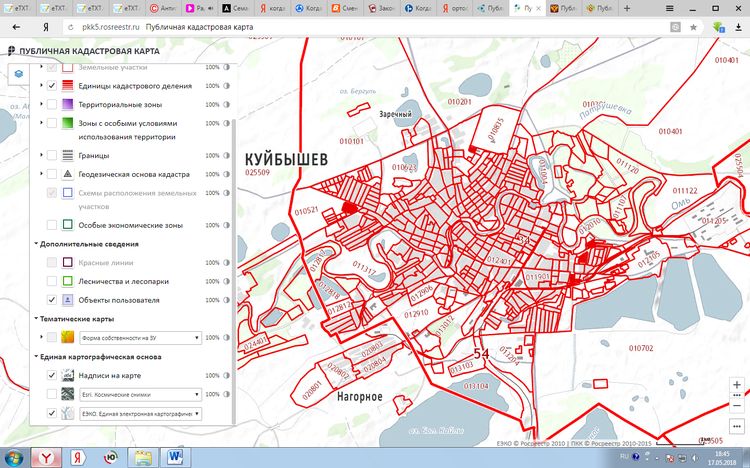Zoom out the map with minus button
The height and width of the screenshot is (468, 750).
click(x=737, y=406)
